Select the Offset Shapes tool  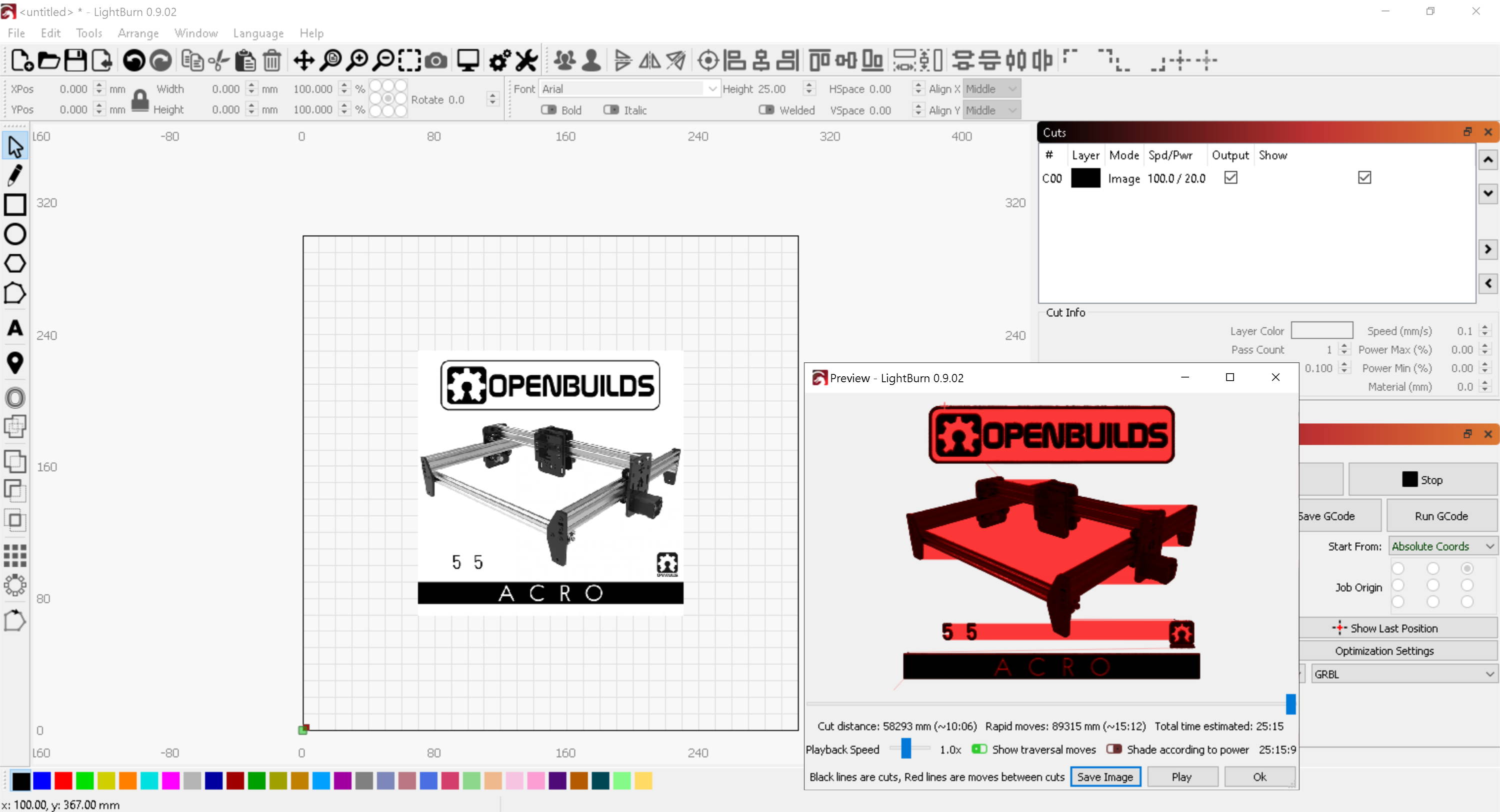15,398
